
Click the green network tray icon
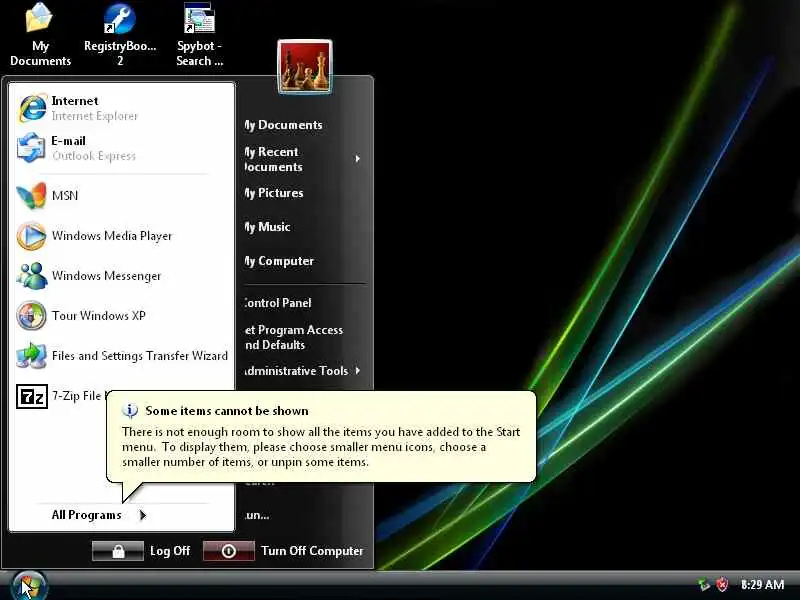704,585
